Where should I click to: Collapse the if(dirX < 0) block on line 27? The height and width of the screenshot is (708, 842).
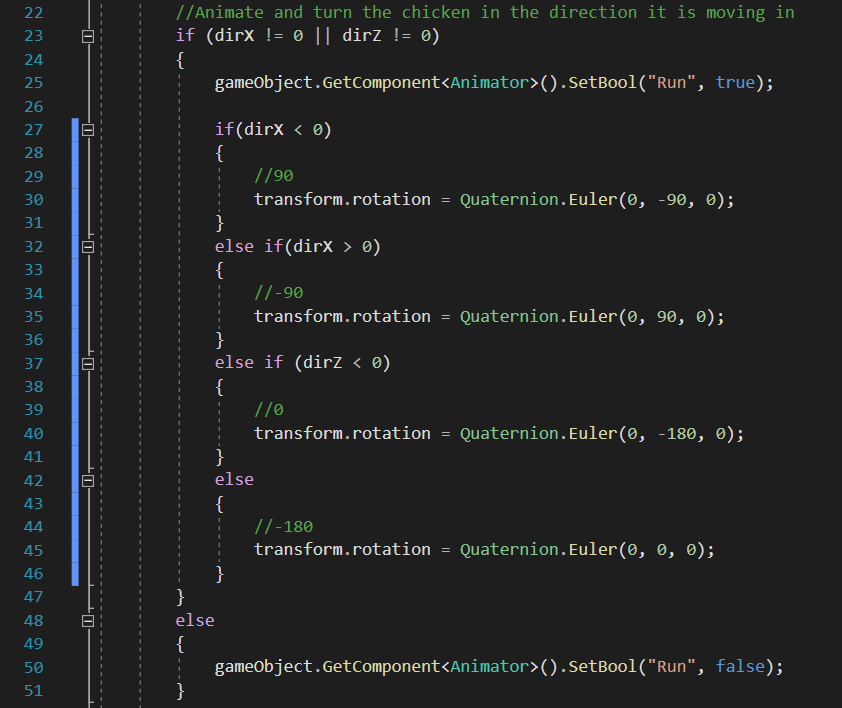[x=87, y=129]
